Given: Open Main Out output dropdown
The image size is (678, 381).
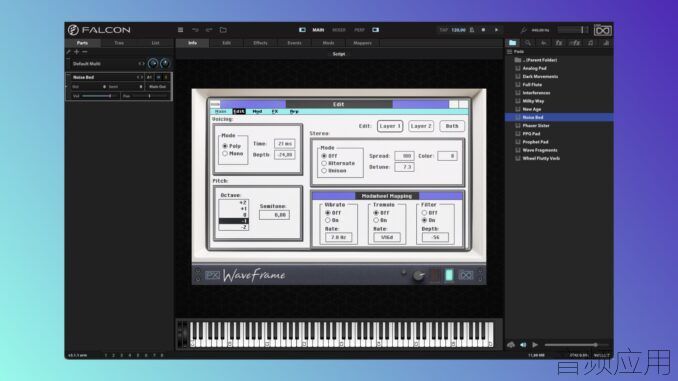Looking at the screenshot, I should pos(157,86).
